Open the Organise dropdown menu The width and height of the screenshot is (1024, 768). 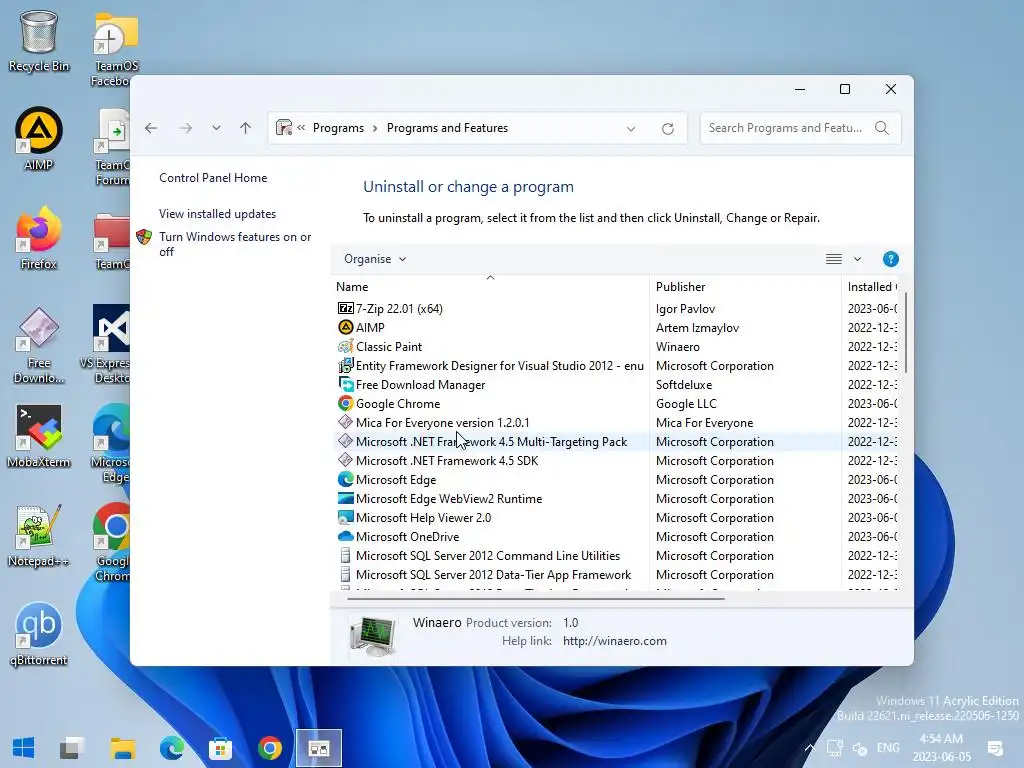tap(375, 259)
